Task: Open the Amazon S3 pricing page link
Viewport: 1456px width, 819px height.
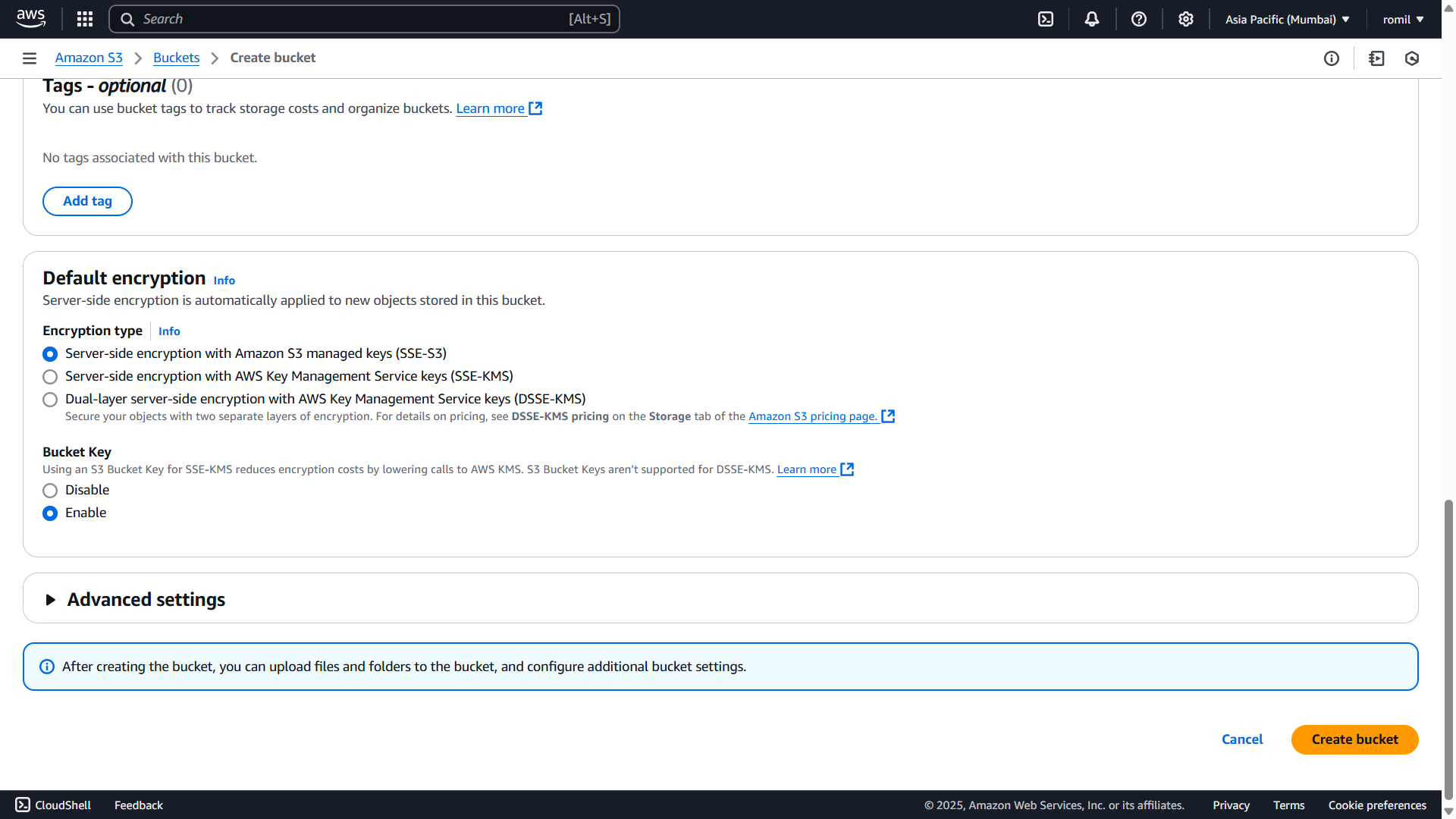Action: pos(821,416)
